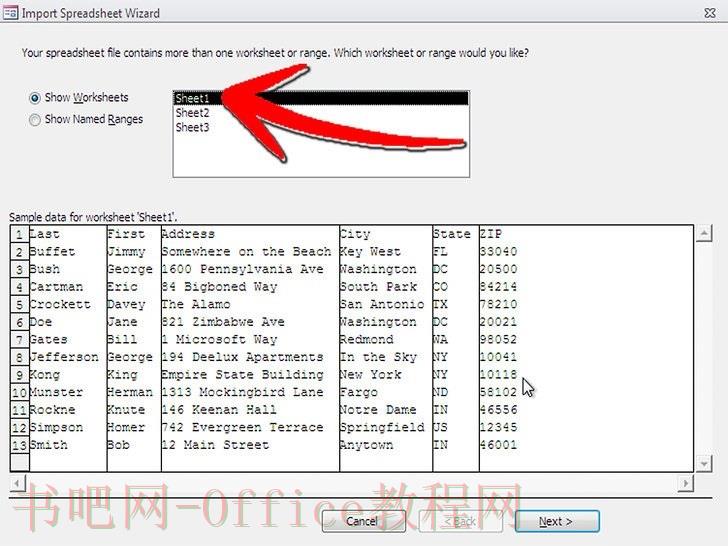Click the ZIP value '33040'
Viewport: 728px width, 546px height.
(498, 252)
